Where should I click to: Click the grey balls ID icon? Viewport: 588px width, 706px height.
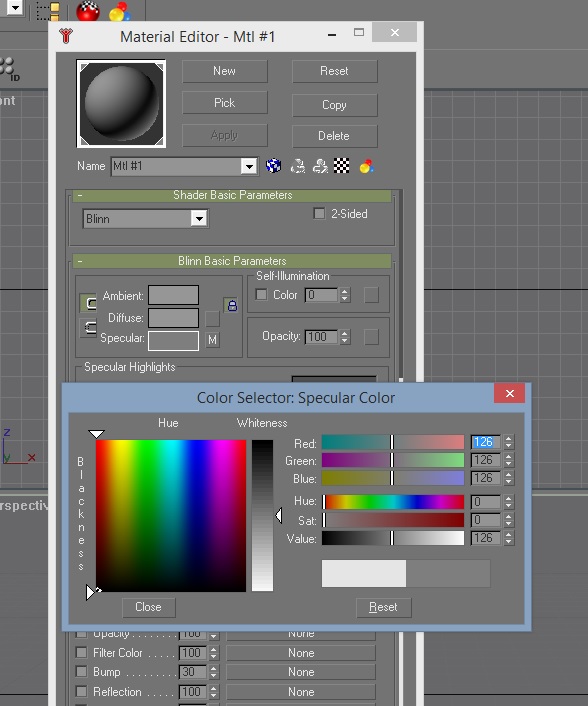9,70
